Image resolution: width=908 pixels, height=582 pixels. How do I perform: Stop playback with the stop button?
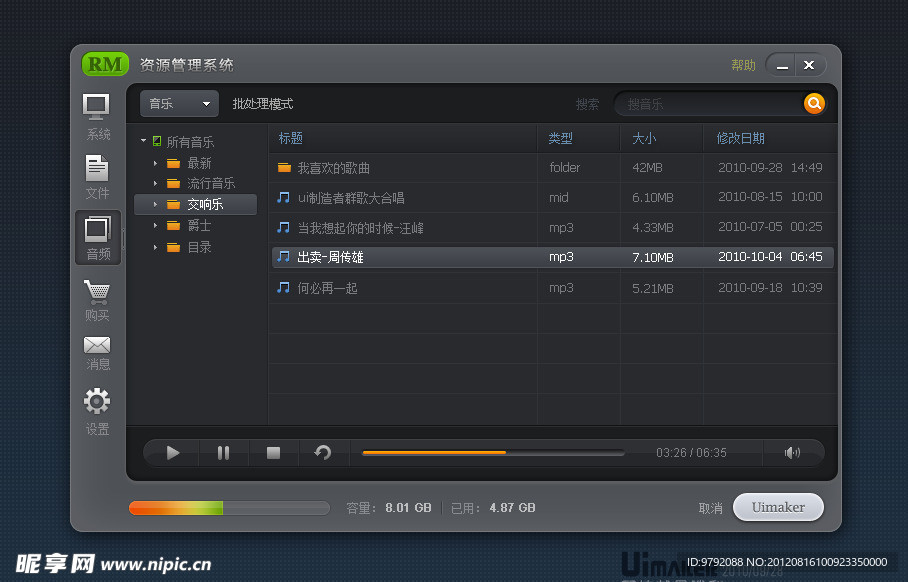[273, 453]
